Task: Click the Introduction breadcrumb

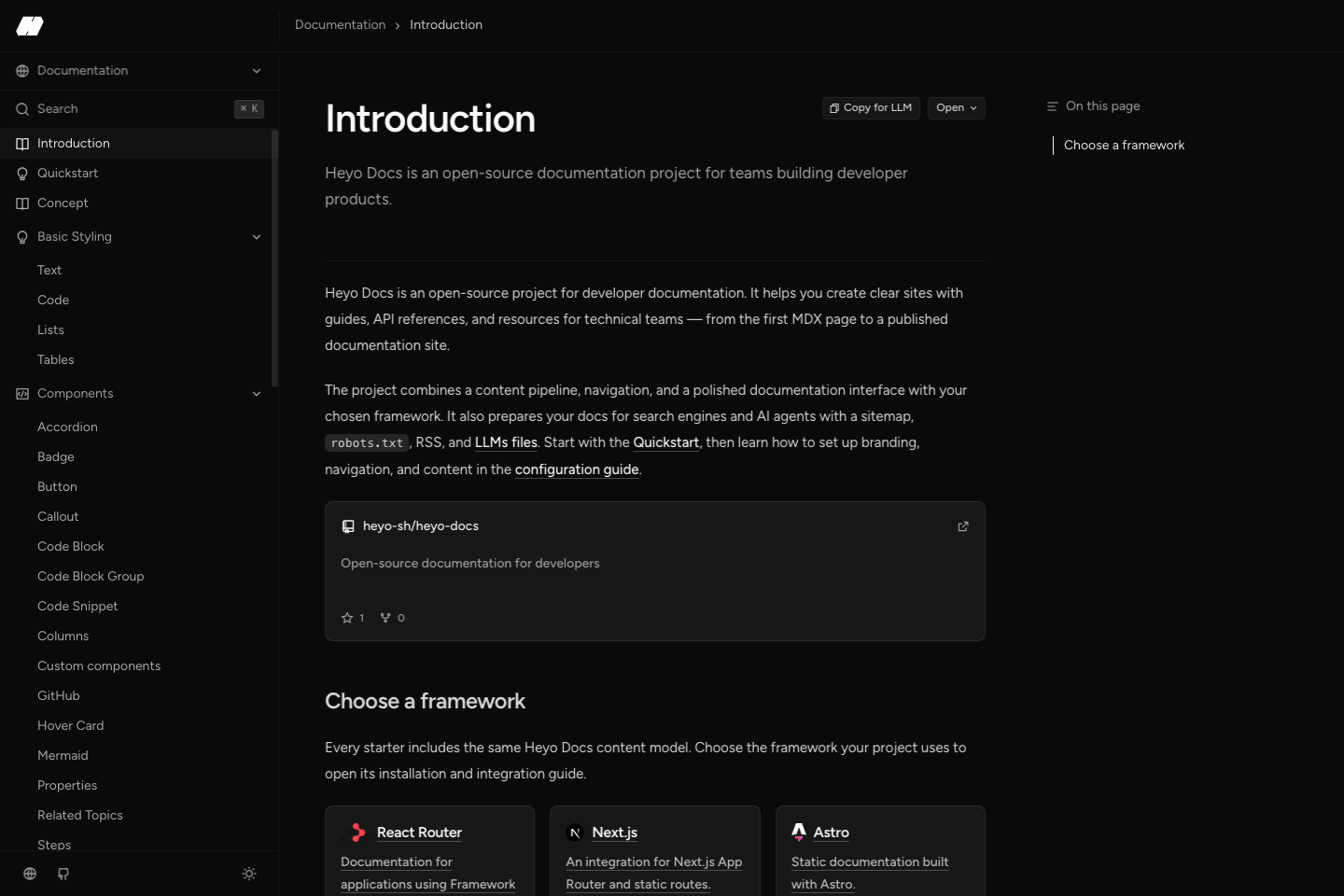Action: [x=446, y=25]
